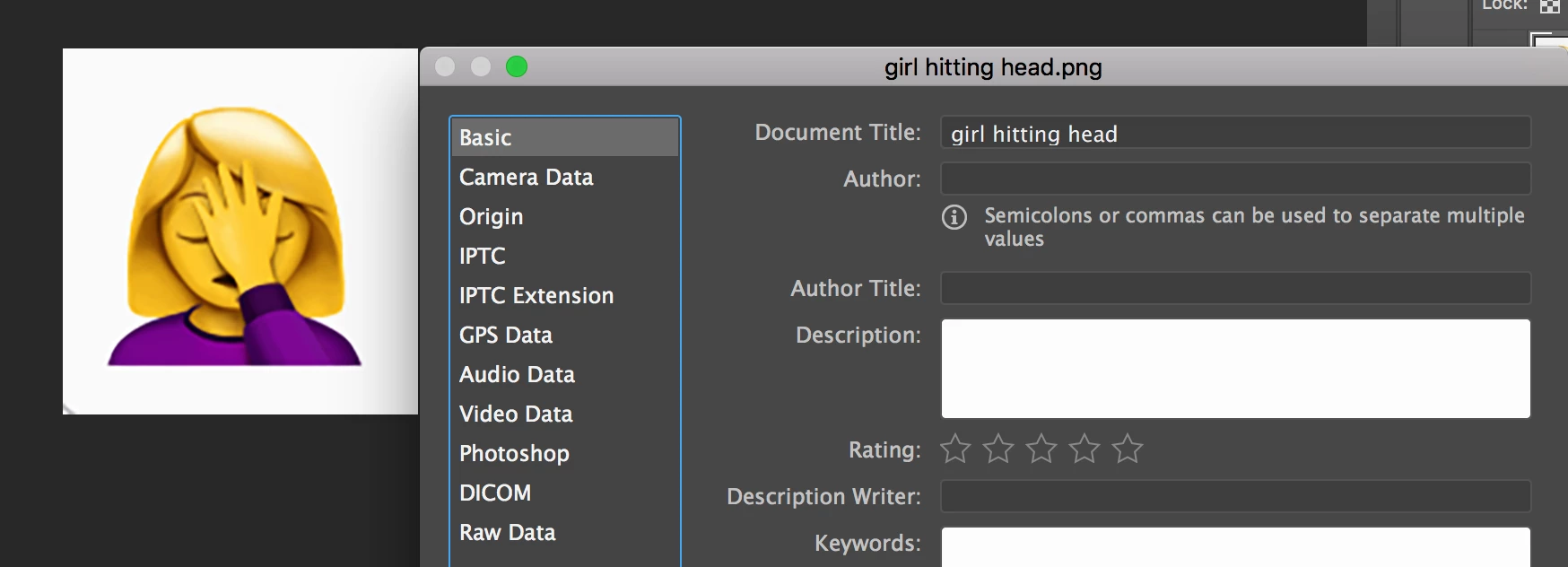Click the lock transparency checker icon
Screen dimensions: 1568x567
point(1549,6)
